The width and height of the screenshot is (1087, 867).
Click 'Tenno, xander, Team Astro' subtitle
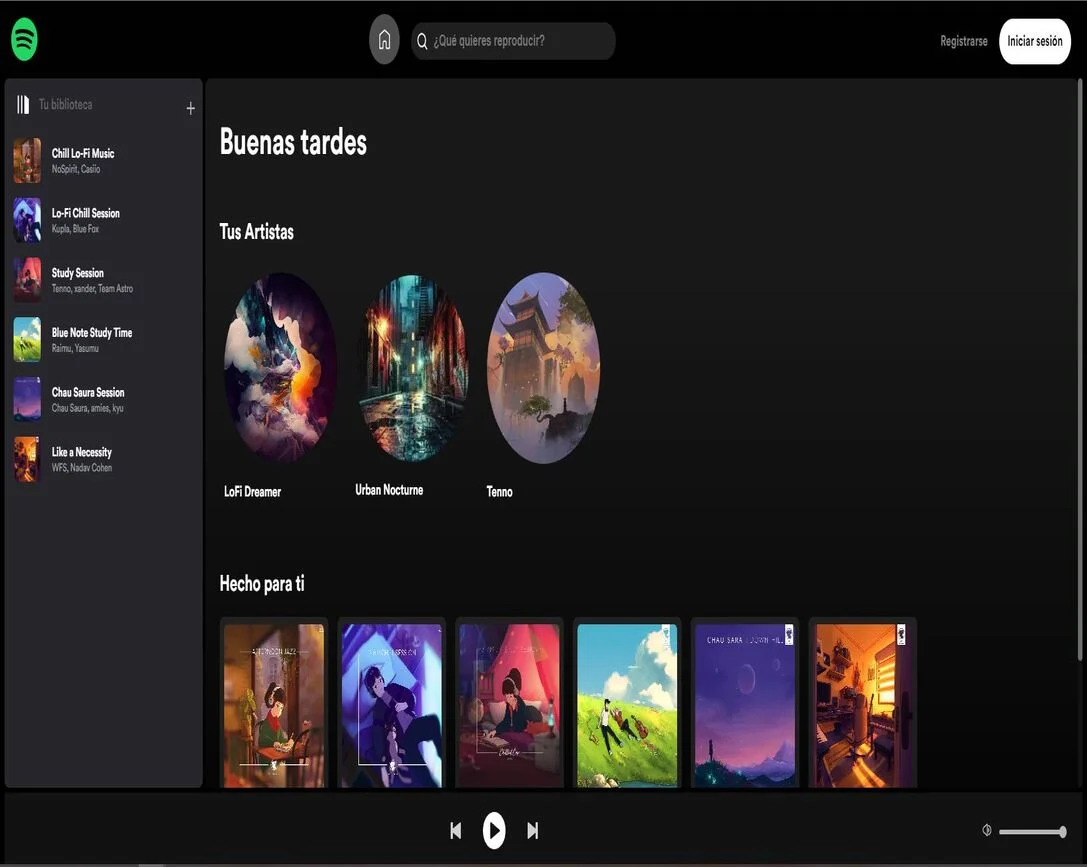click(92, 288)
